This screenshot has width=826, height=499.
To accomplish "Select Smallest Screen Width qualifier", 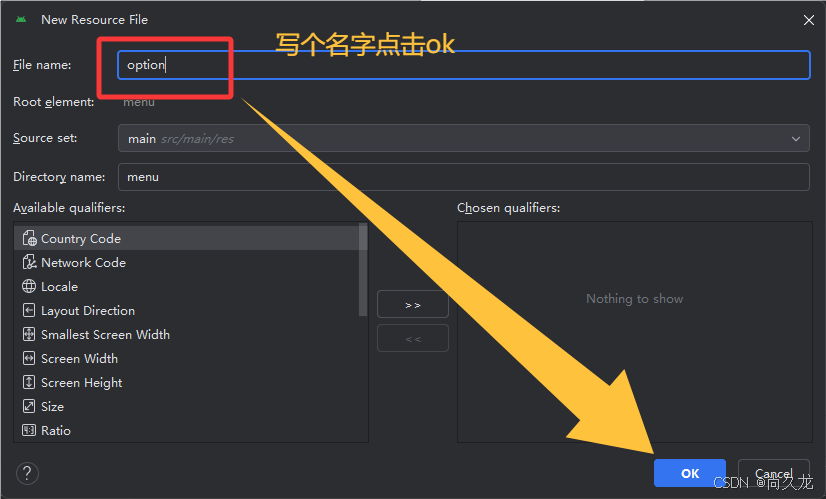I will pos(186,334).
